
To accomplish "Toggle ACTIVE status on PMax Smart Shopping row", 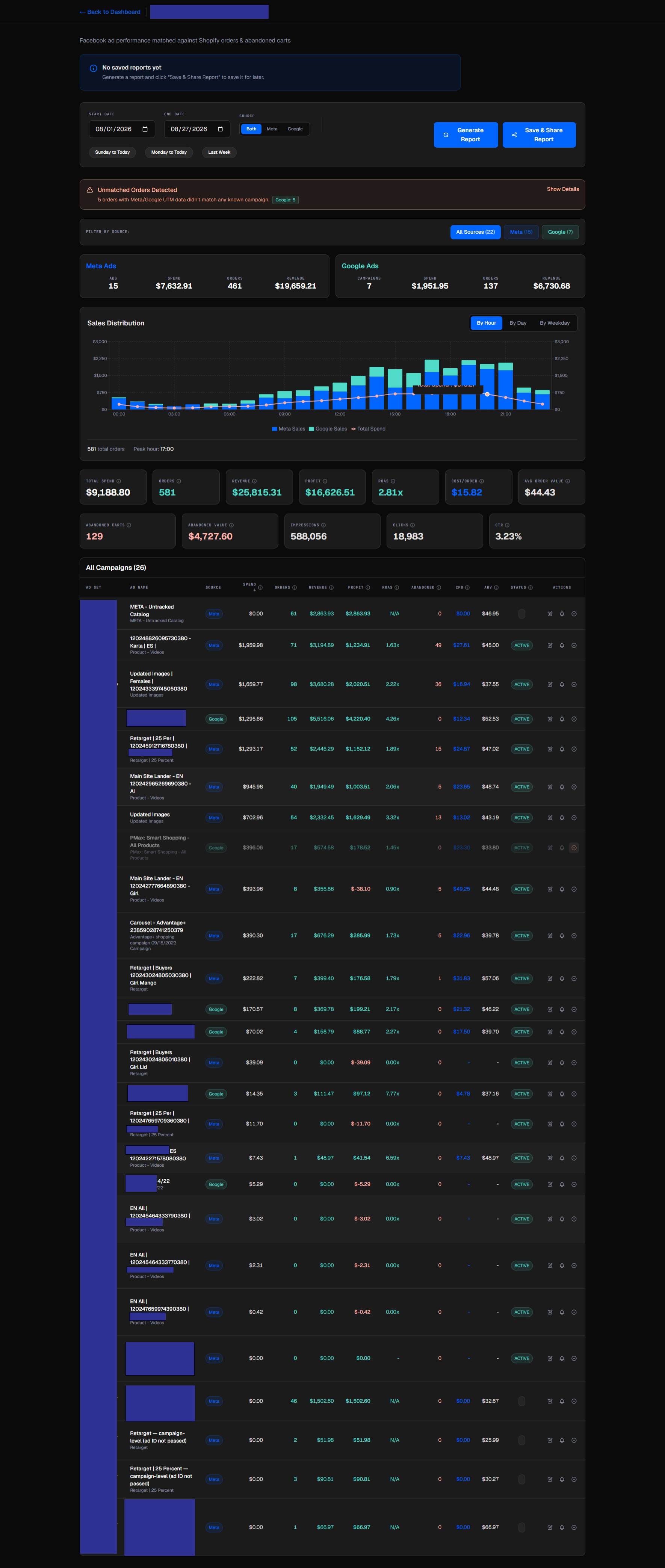I will point(521,847).
